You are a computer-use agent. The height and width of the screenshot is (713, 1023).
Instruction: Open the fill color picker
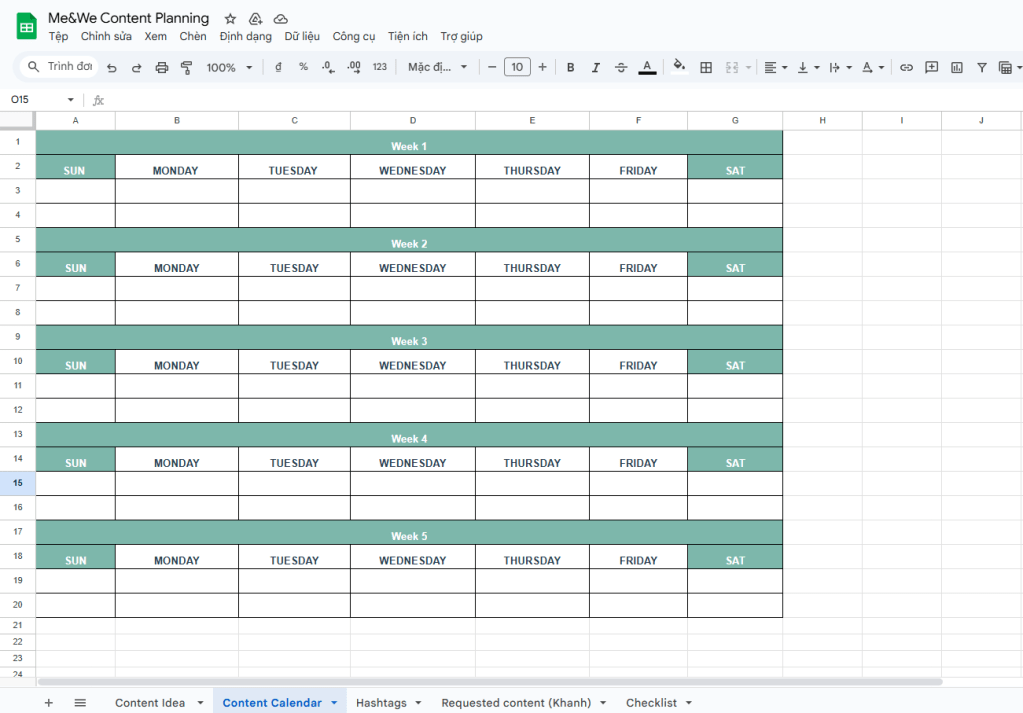679,67
